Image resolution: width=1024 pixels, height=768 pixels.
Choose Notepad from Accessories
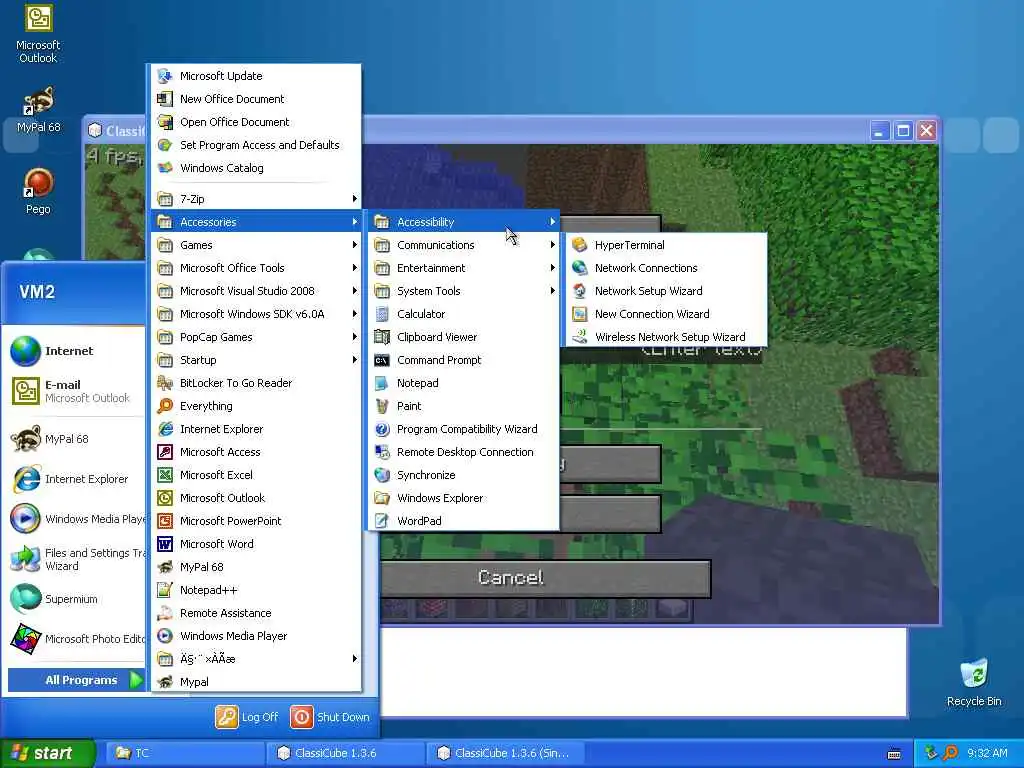click(x=464, y=383)
